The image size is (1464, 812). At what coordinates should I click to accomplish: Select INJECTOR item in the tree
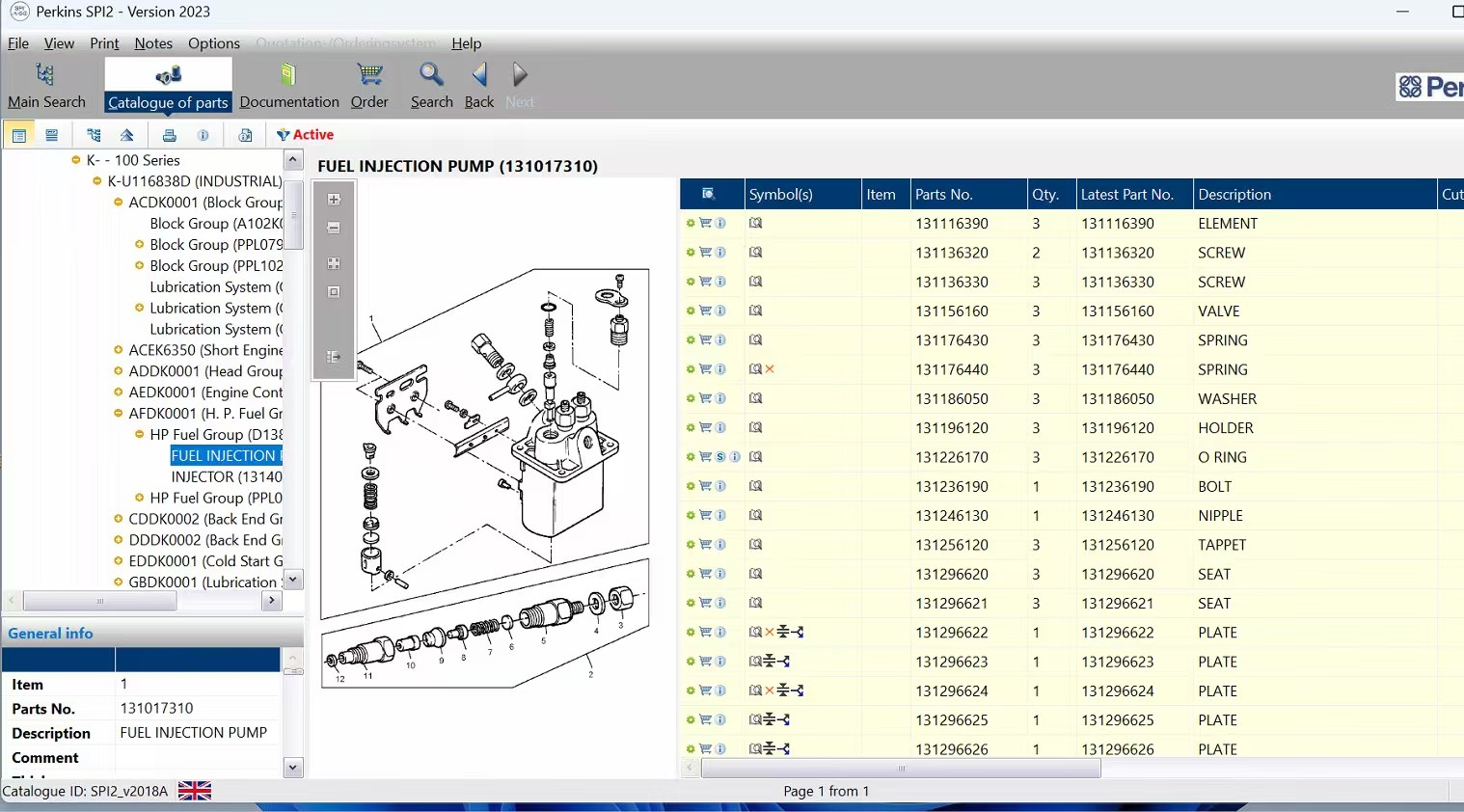226,477
